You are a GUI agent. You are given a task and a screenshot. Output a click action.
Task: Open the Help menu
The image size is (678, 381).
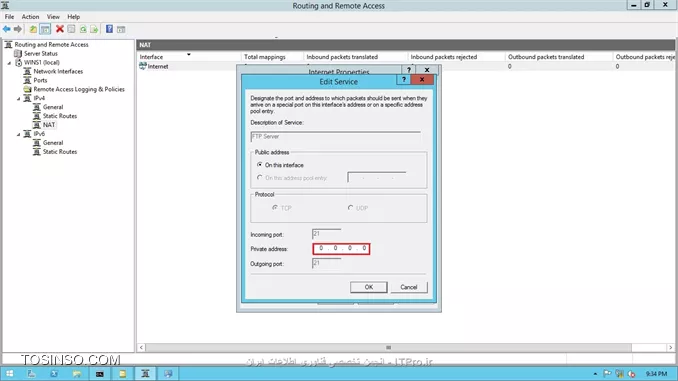point(74,16)
